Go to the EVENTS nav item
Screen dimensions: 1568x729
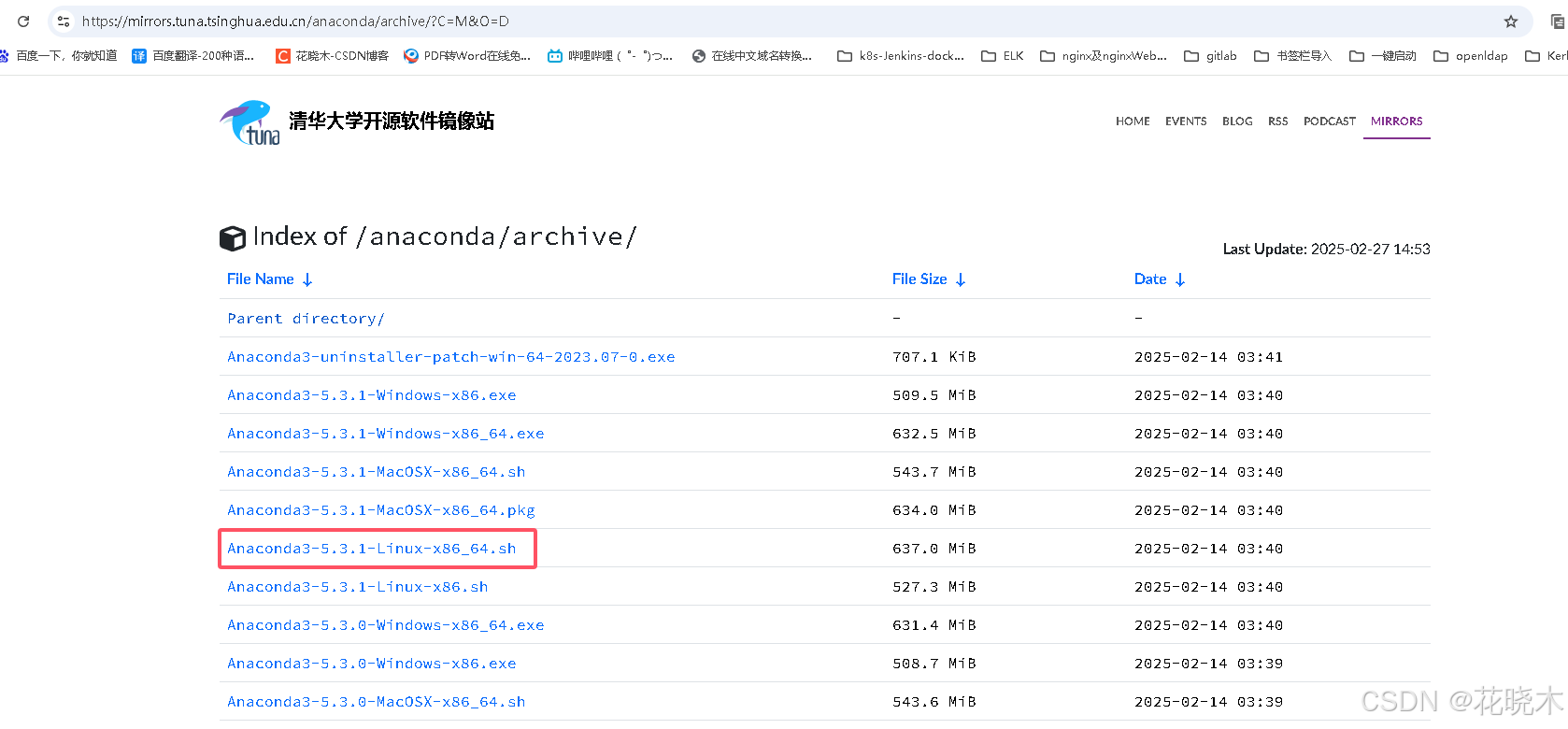click(x=1186, y=121)
